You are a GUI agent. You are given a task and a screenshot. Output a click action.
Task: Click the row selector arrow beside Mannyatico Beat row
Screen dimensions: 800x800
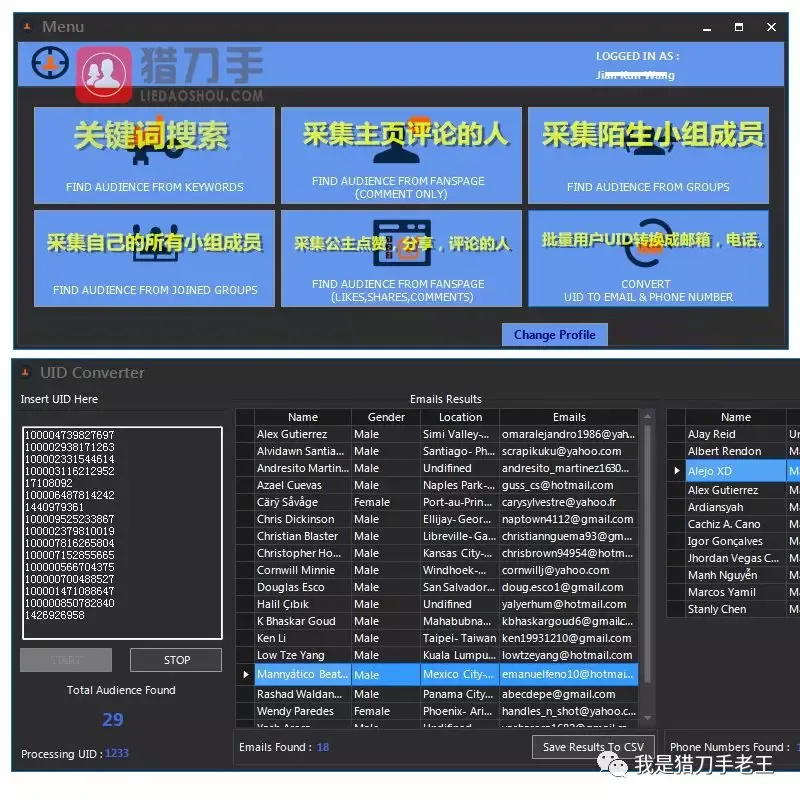coord(245,674)
